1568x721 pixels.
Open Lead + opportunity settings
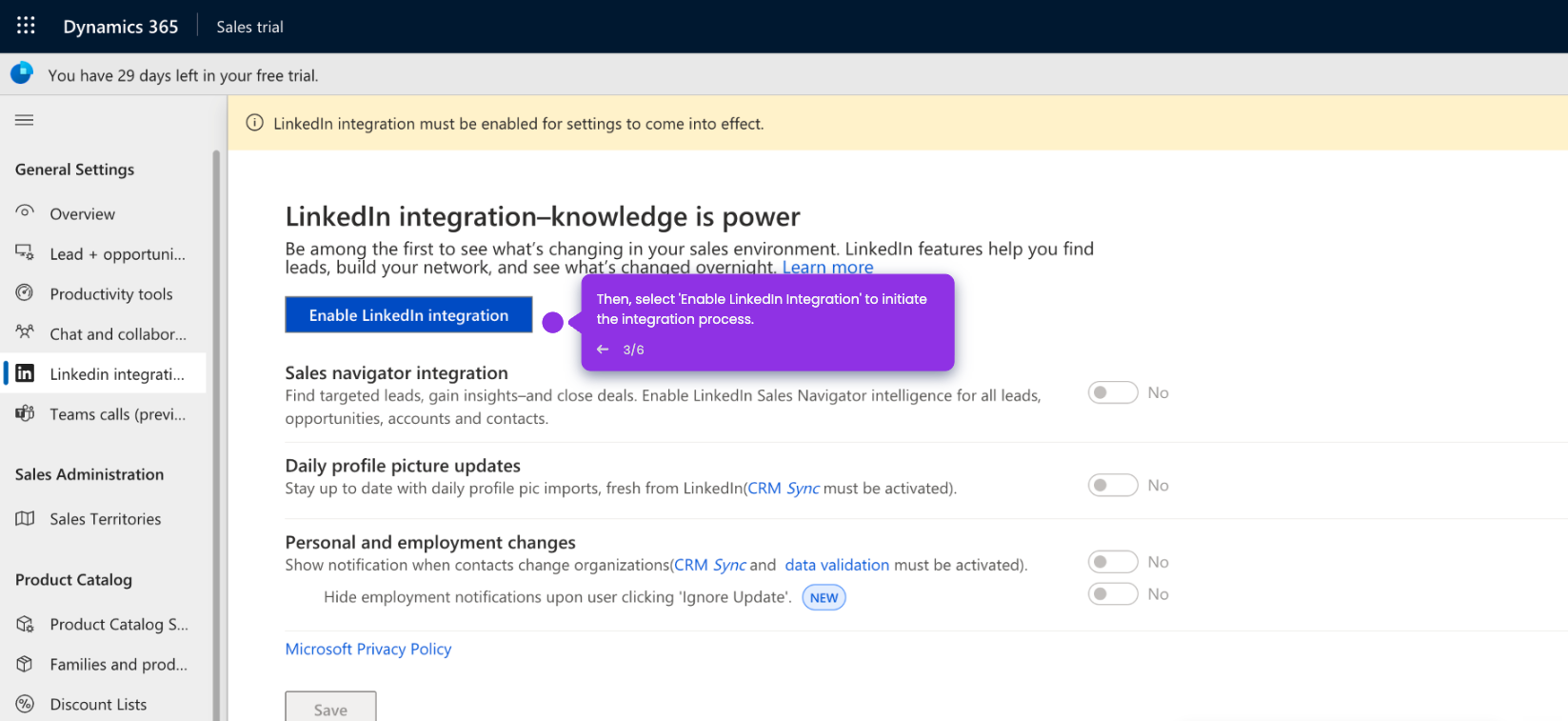[104, 253]
